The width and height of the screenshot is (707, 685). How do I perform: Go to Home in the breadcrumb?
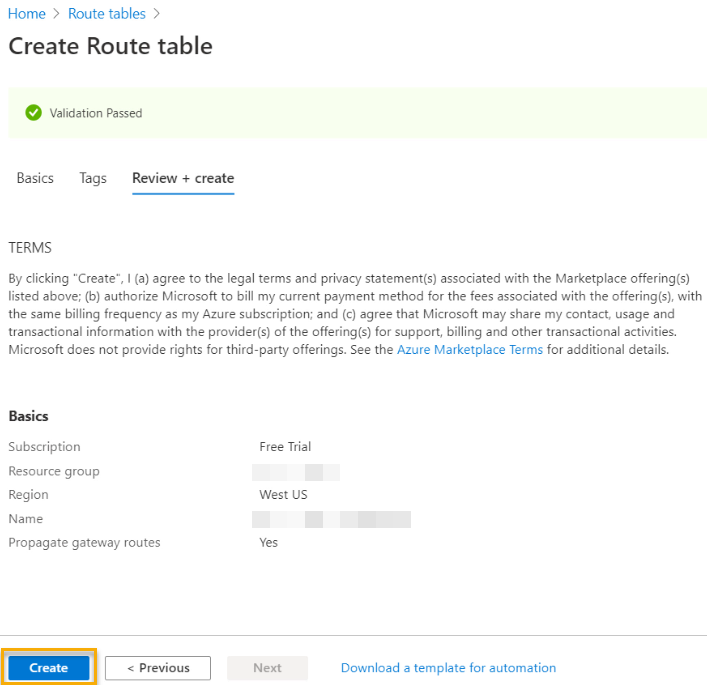tap(27, 14)
